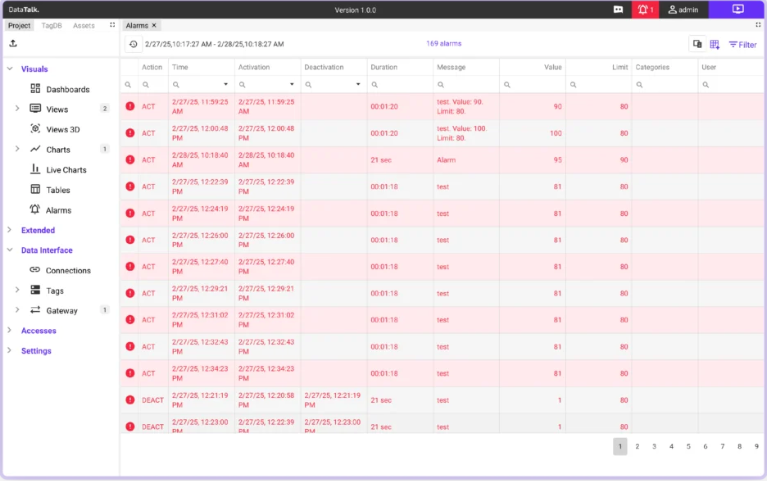The image size is (767, 481).
Task: Open Dashboards in the sidebar
Action: pyautogui.click(x=68, y=89)
